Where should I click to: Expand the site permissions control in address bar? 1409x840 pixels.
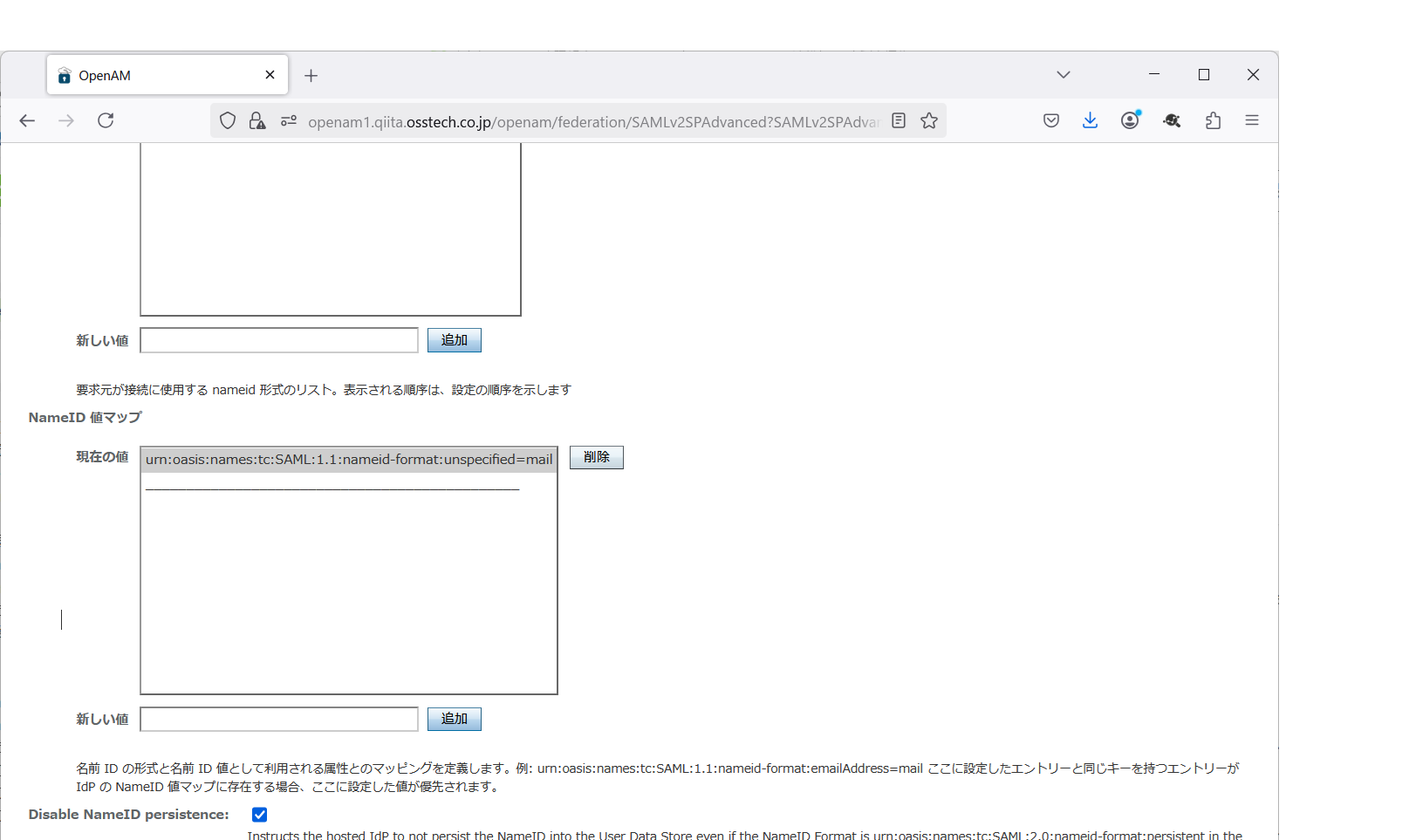coord(289,120)
